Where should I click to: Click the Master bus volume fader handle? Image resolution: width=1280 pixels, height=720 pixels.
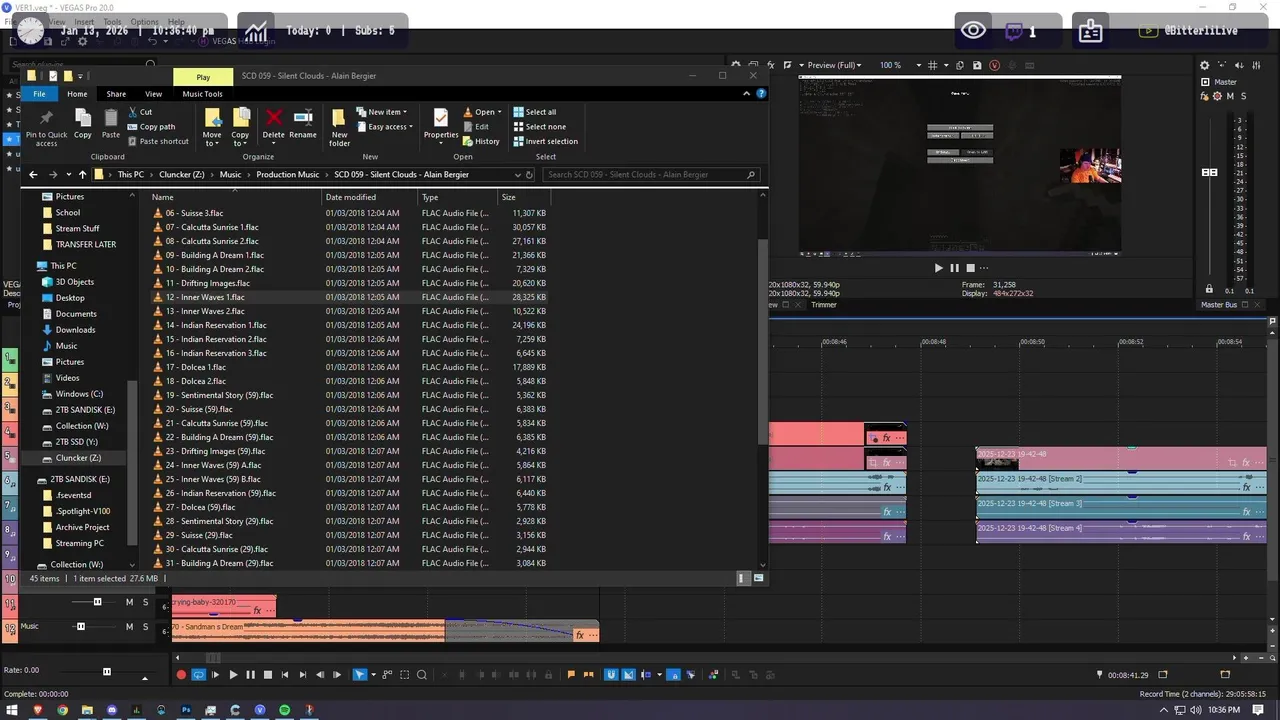[x=1209, y=172]
